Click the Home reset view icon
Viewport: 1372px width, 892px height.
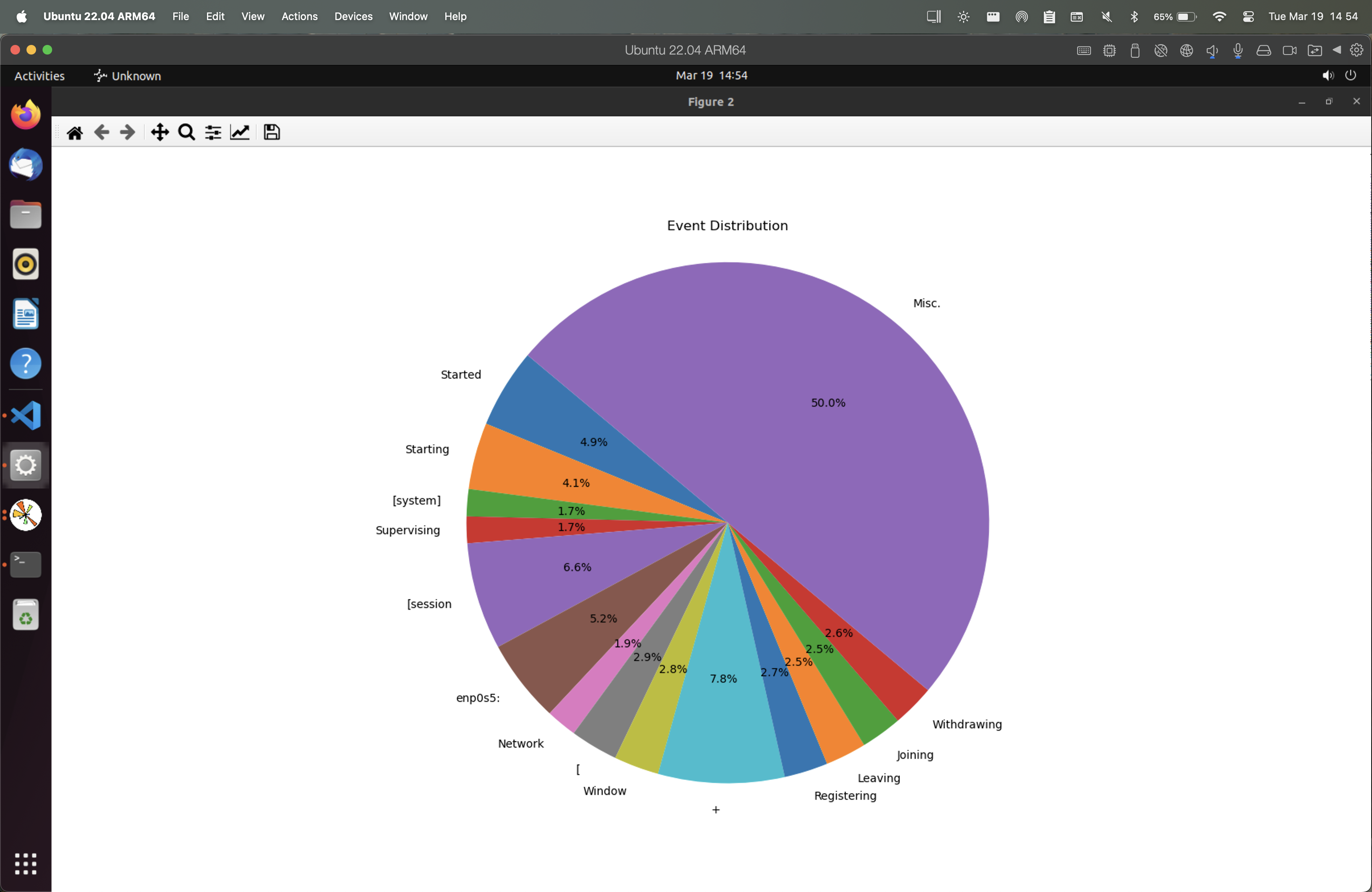pyautogui.click(x=75, y=132)
